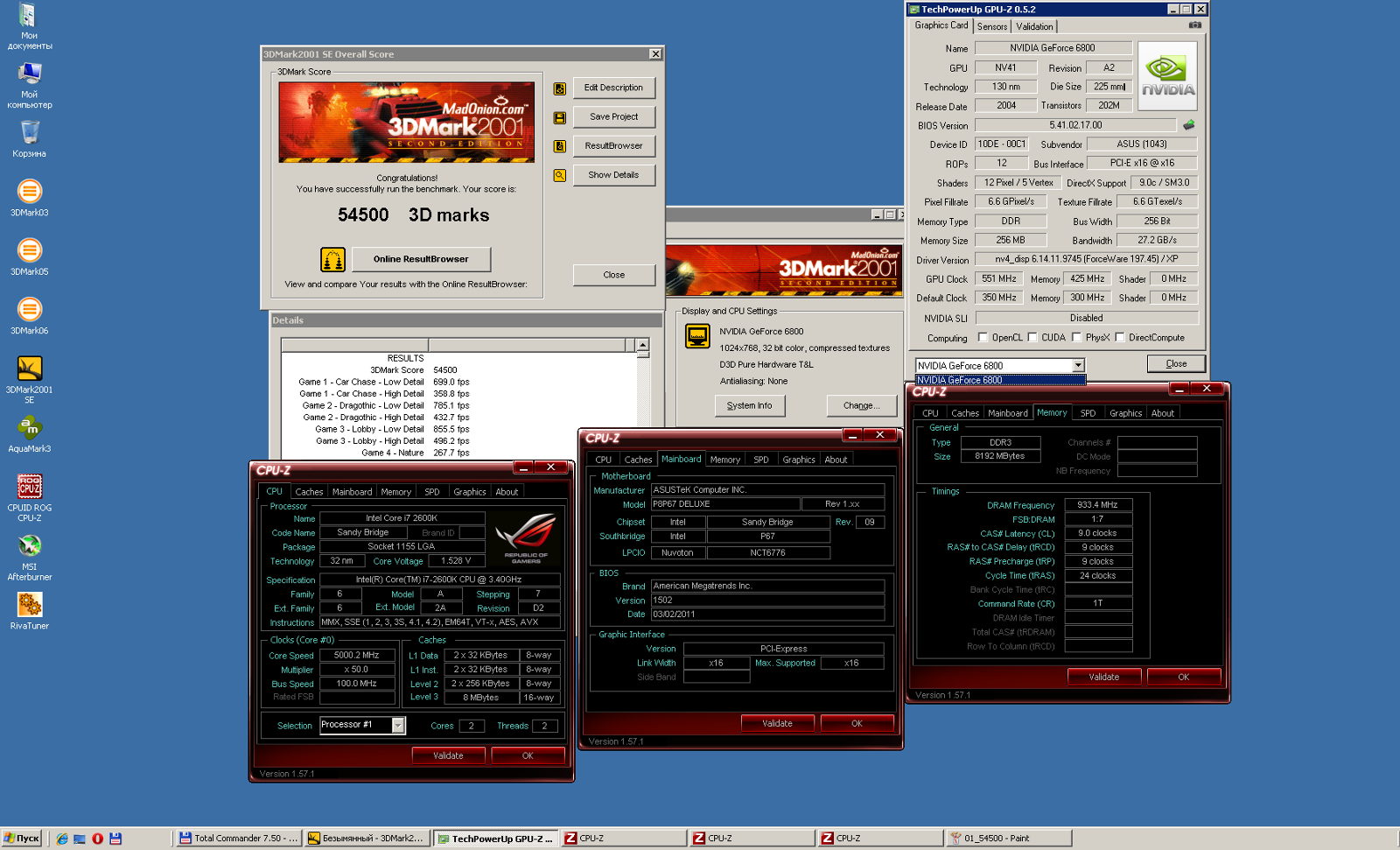This screenshot has width=1400, height=850.
Task: Click the Core Speed 5000.2 MHz value
Action: pyautogui.click(x=357, y=656)
